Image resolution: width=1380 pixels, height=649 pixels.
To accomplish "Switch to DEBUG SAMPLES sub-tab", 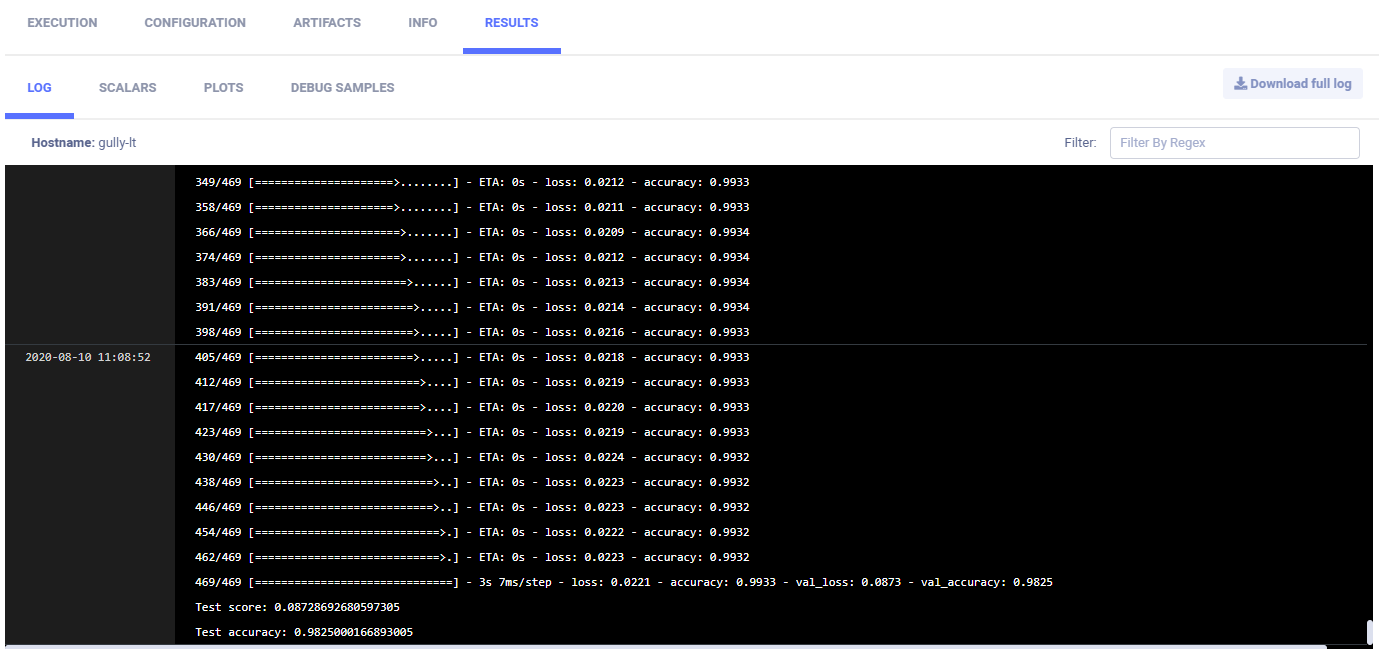I will pos(342,88).
